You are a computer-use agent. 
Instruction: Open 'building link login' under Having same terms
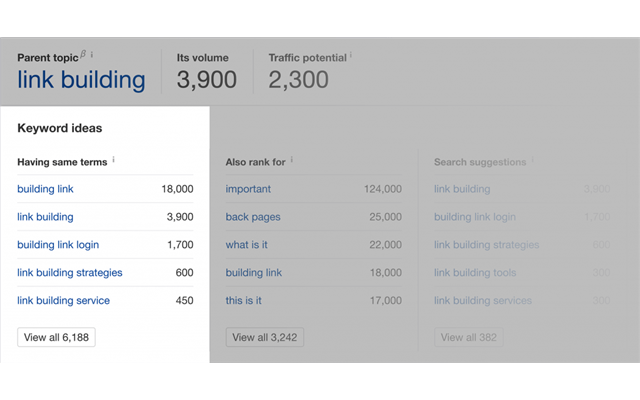58,245
